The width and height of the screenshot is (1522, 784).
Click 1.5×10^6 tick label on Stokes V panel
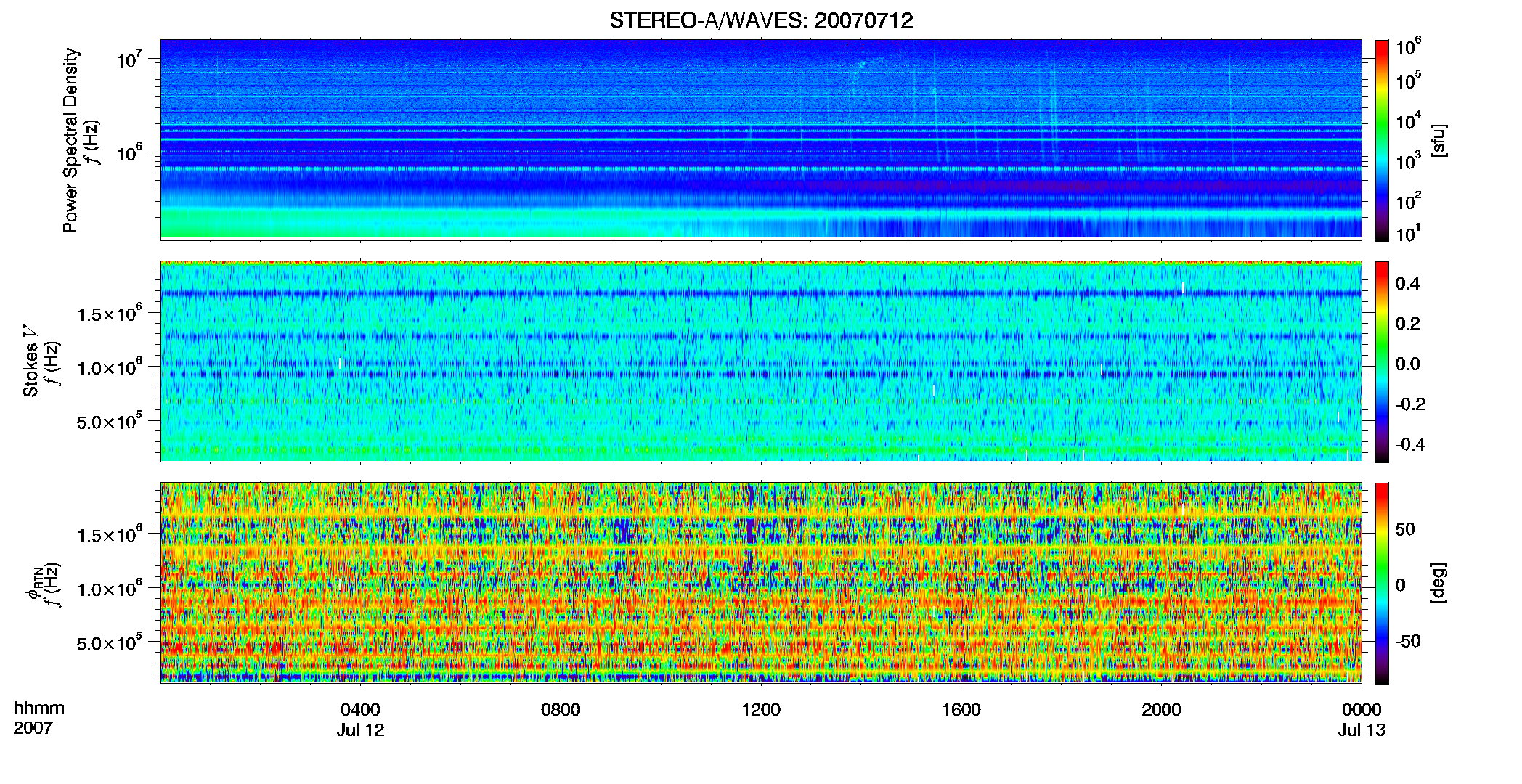pyautogui.click(x=110, y=313)
